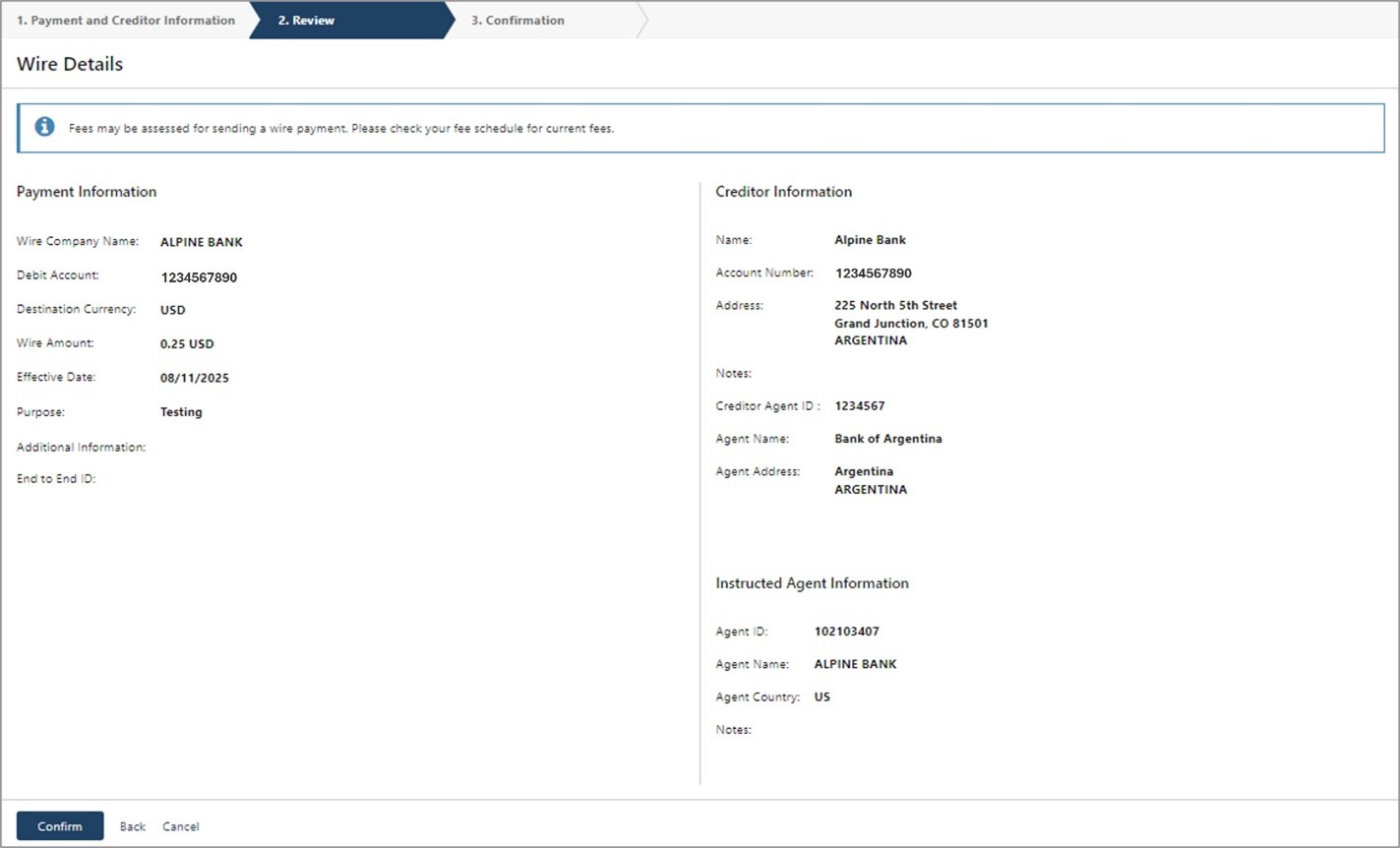Click the effective date 08/11/2025
This screenshot has width=1400, height=848.
point(195,378)
